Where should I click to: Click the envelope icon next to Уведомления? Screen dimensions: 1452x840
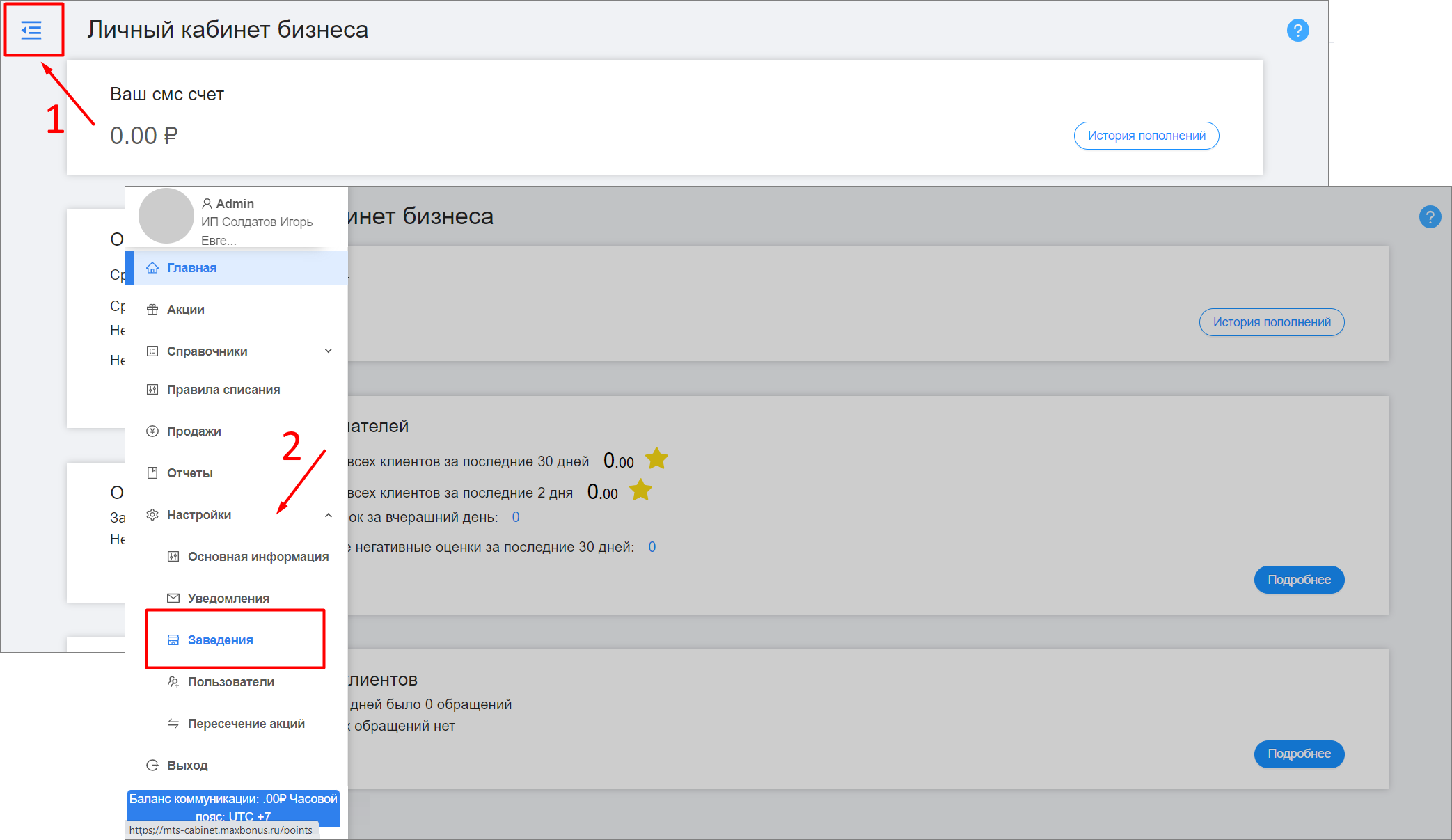tap(173, 599)
